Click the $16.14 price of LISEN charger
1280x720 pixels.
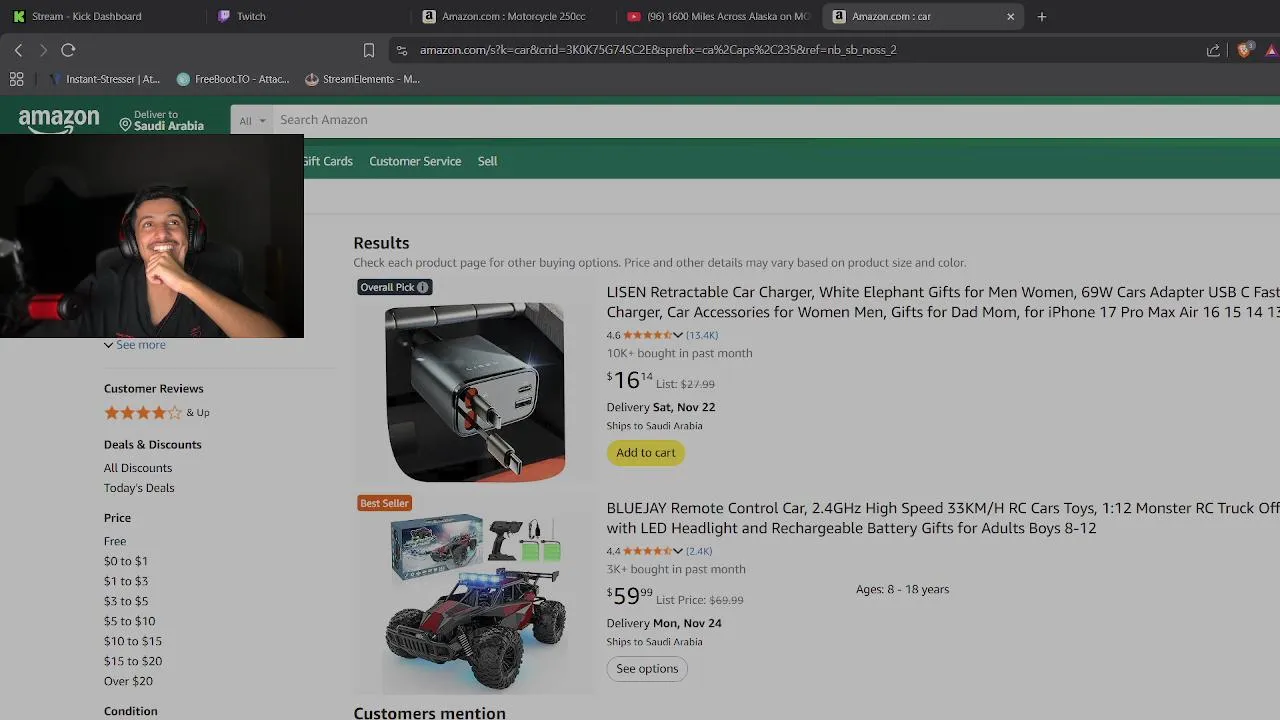(x=629, y=380)
